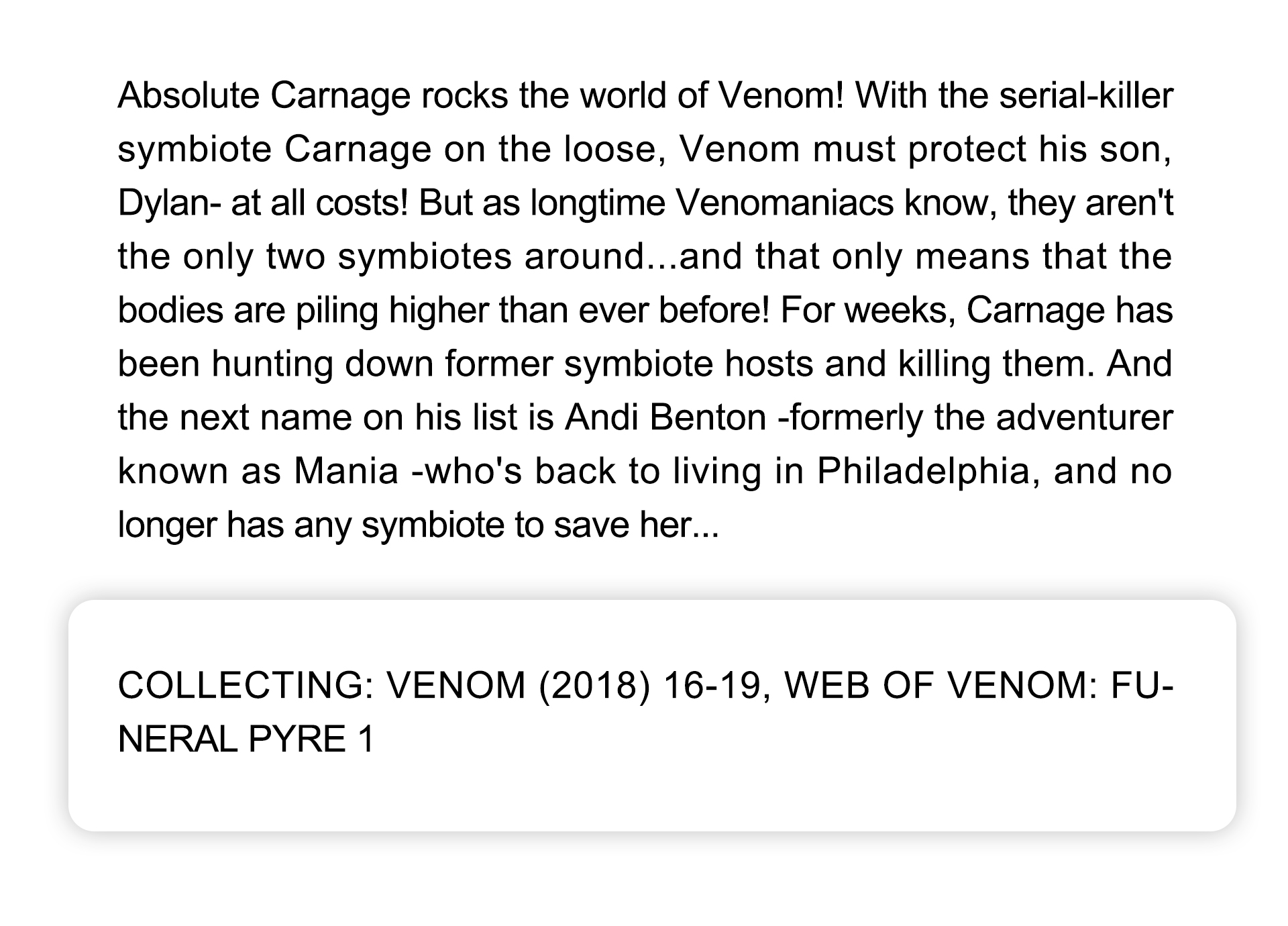Click the year "(2018)" in the card
Viewport: 1288px width, 926px height.
point(594,686)
